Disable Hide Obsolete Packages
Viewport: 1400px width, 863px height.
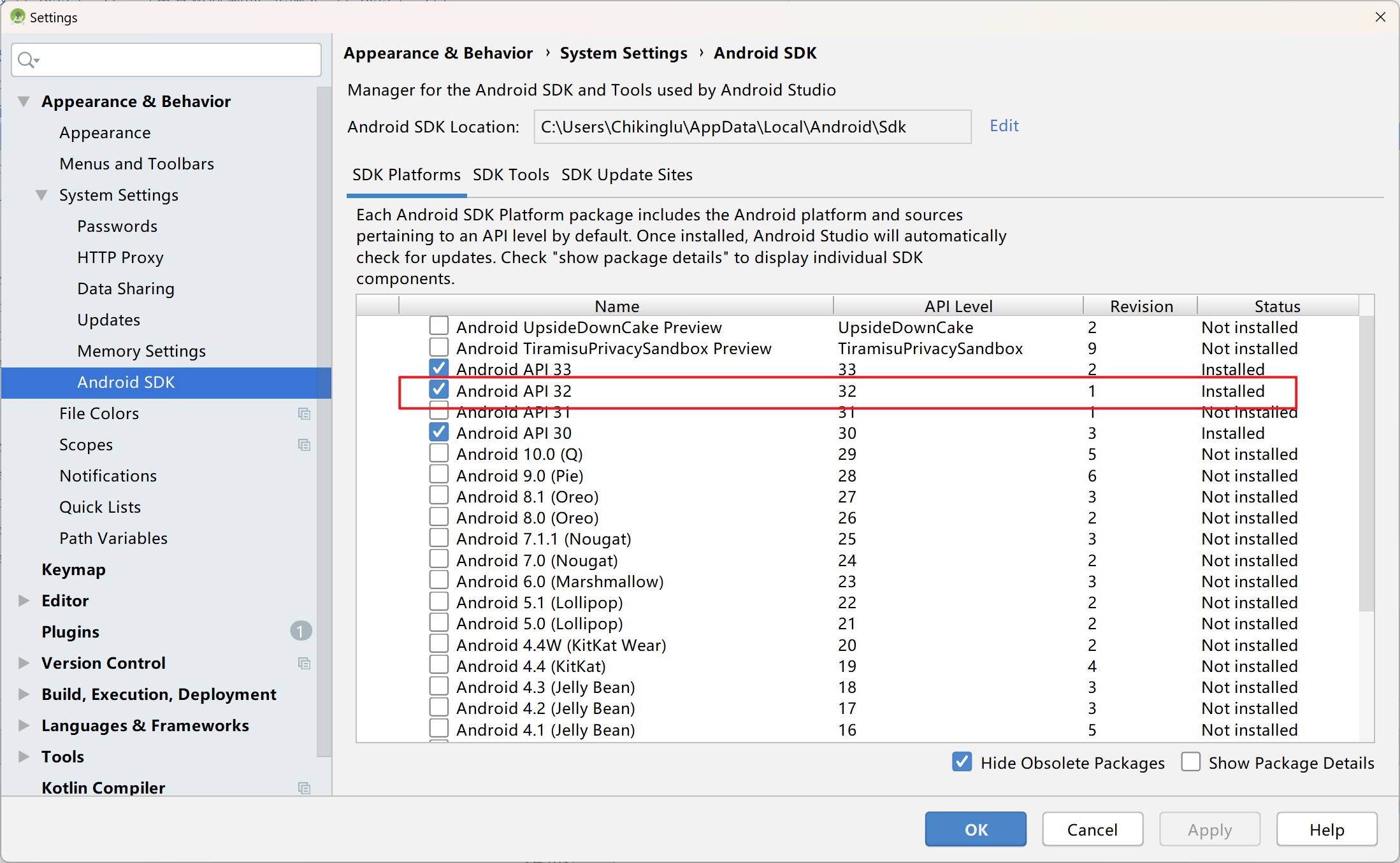[962, 762]
